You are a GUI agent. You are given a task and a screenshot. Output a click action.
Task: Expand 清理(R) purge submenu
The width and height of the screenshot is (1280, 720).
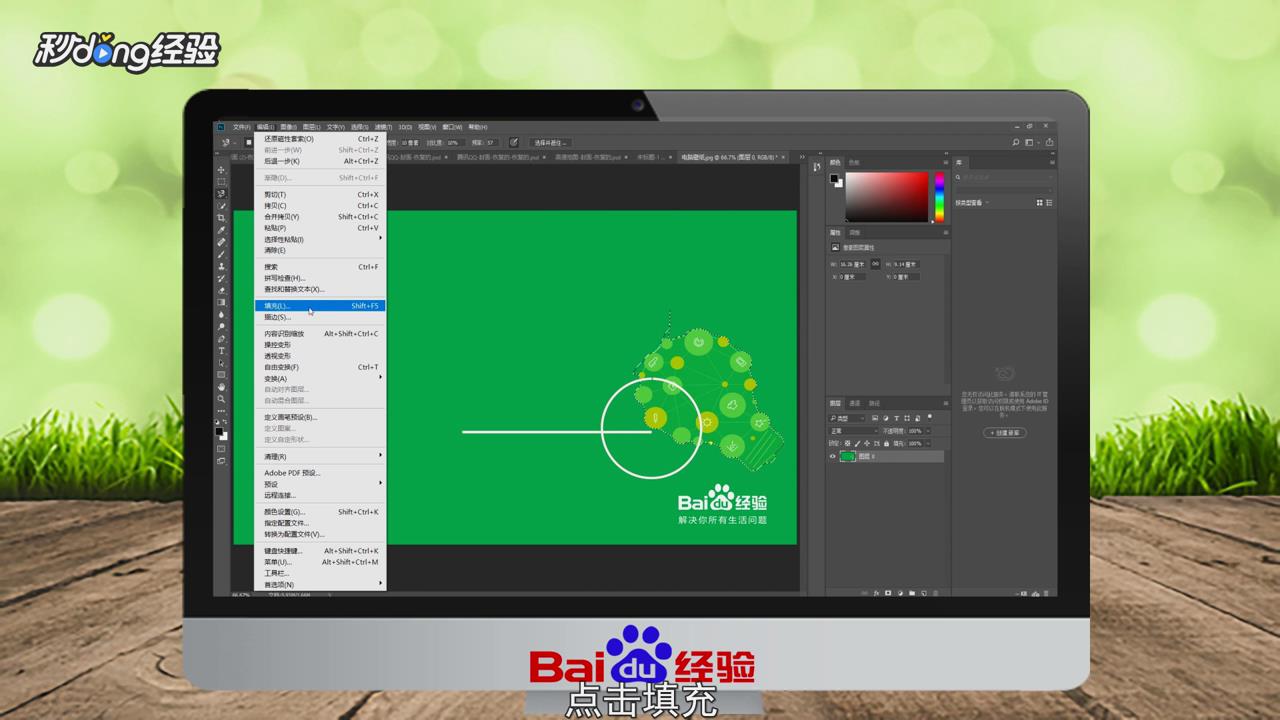point(320,456)
